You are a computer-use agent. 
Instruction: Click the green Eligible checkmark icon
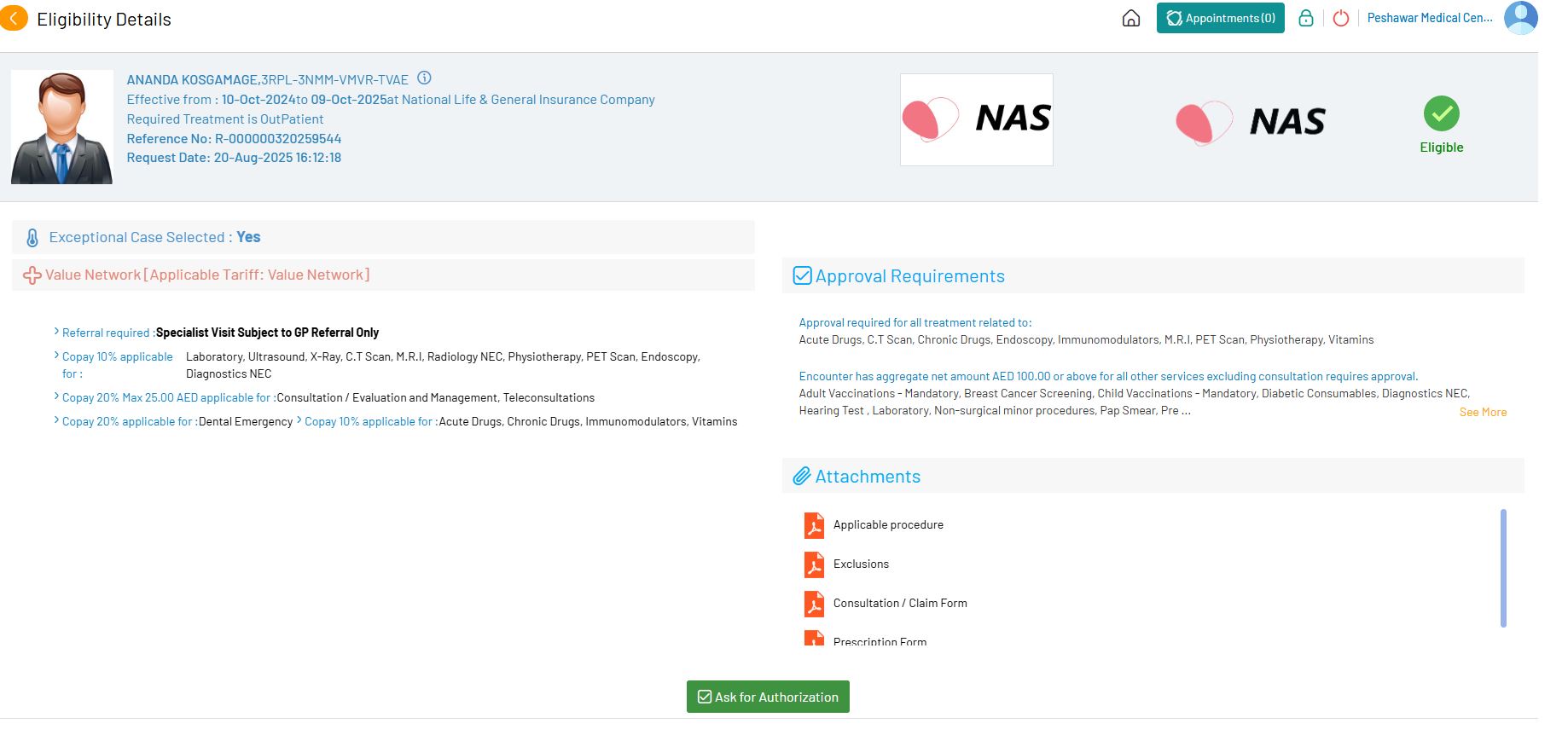pyautogui.click(x=1441, y=113)
